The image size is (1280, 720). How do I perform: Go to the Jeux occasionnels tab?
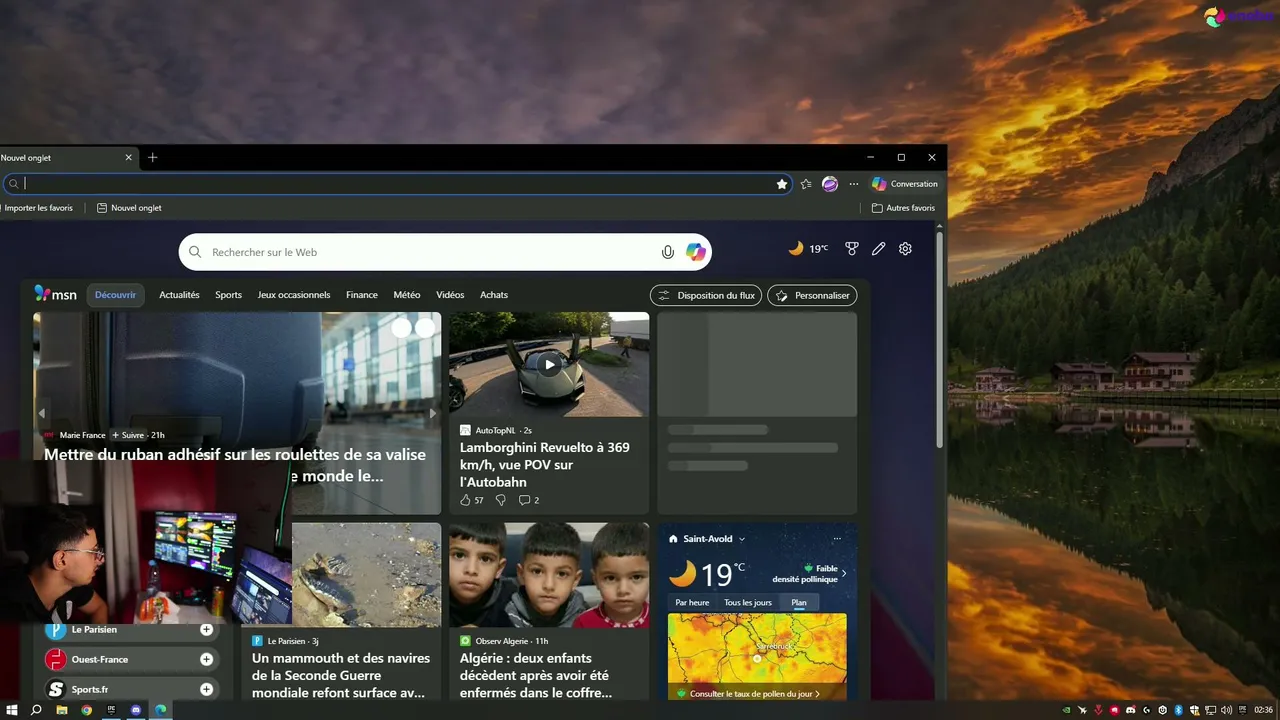point(294,295)
